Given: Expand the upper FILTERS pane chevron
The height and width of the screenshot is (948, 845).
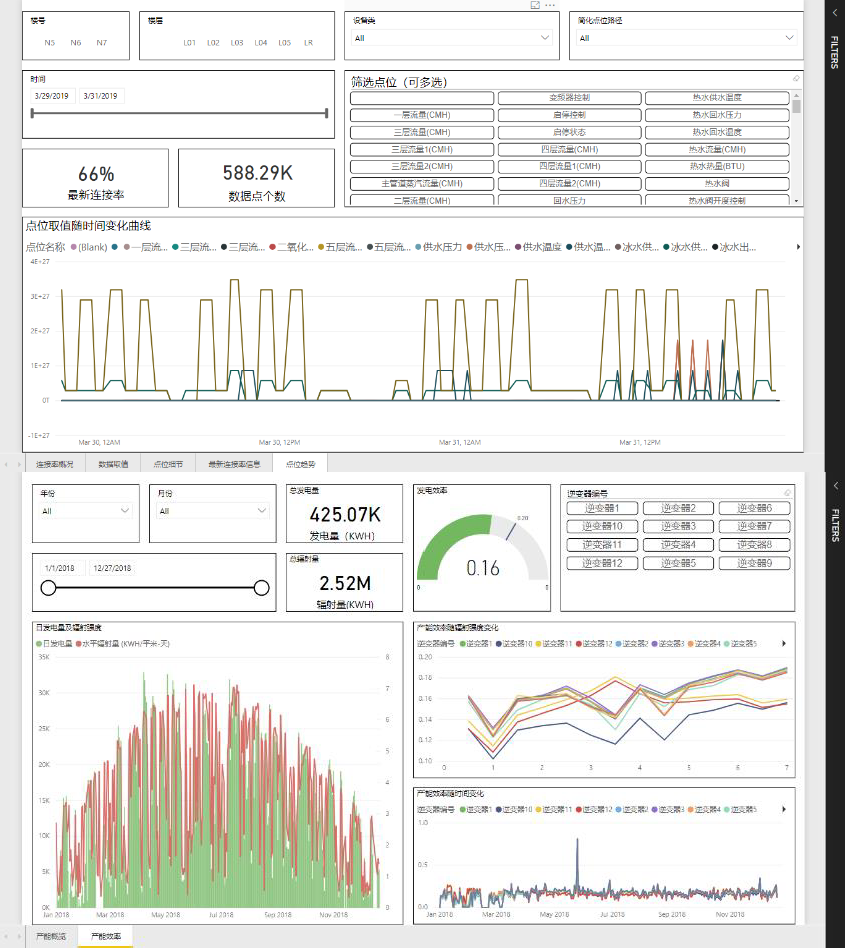Looking at the screenshot, I should [x=833, y=12].
